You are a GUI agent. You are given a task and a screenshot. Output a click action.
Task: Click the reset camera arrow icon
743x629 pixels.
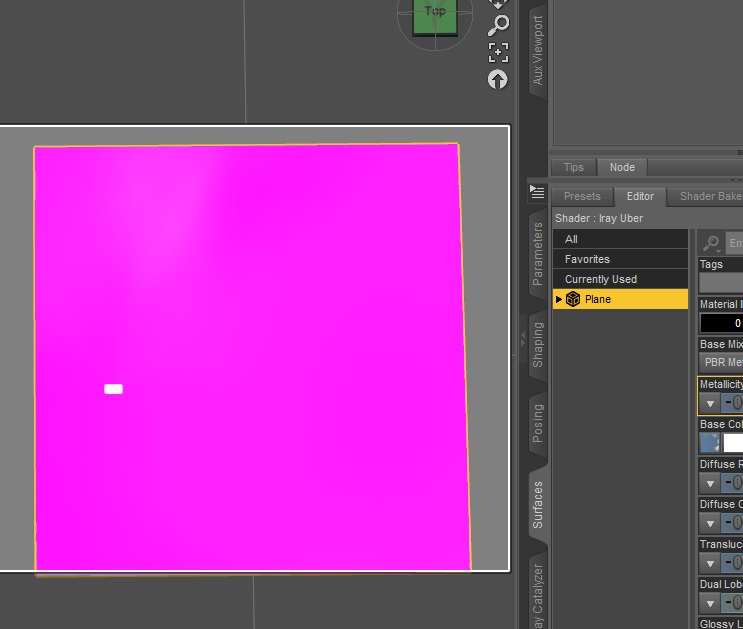click(x=498, y=80)
